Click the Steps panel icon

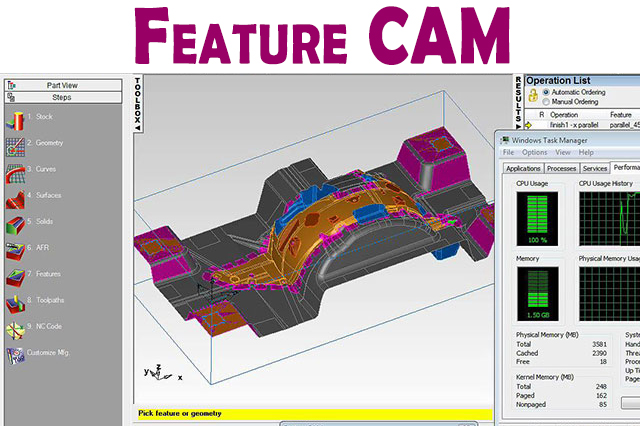pyautogui.click(x=11, y=97)
